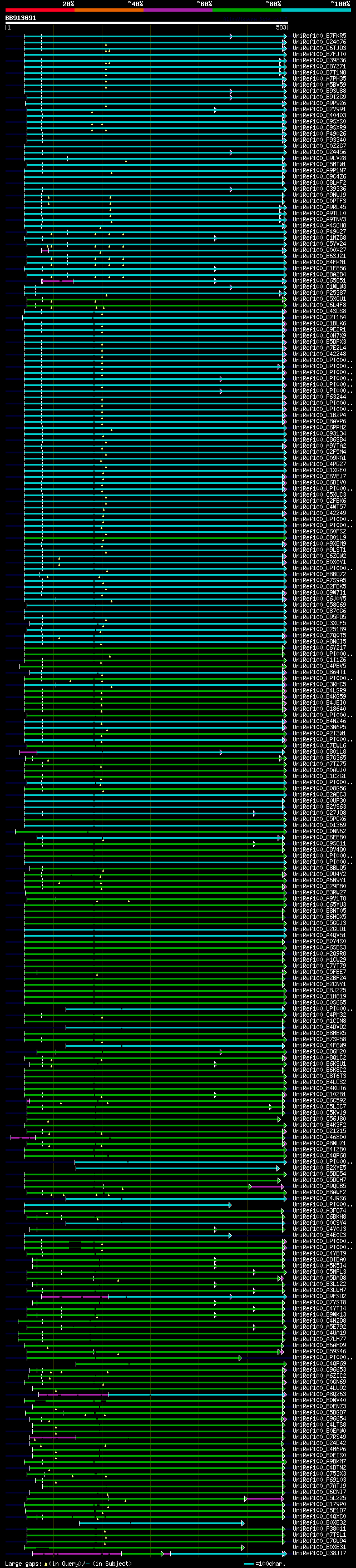Viewport: 356px width, 1568px height.
Task: Select hit UniRef100_C4WT57
Action: tap(319, 506)
